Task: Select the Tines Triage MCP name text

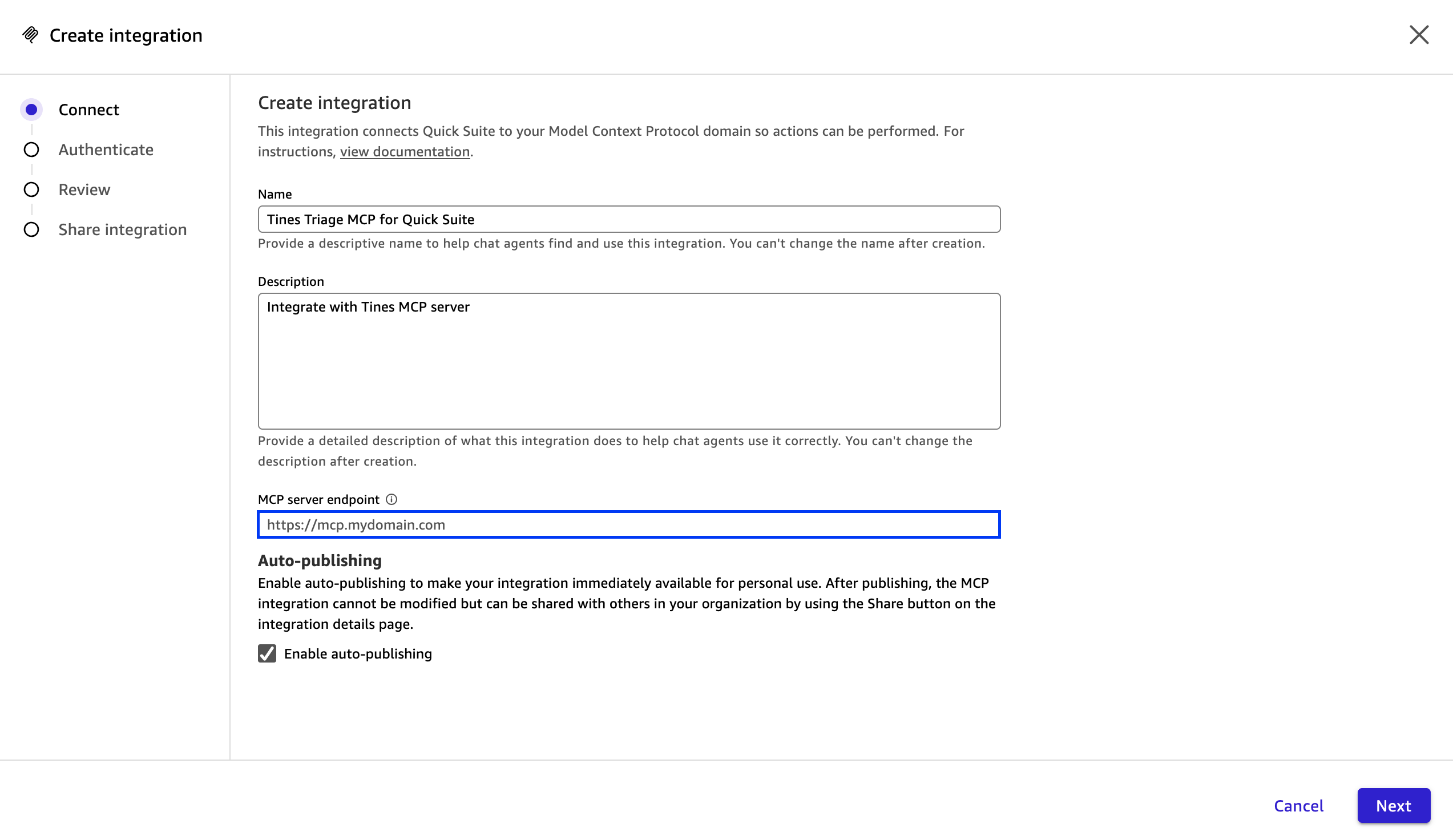Action: coord(370,219)
